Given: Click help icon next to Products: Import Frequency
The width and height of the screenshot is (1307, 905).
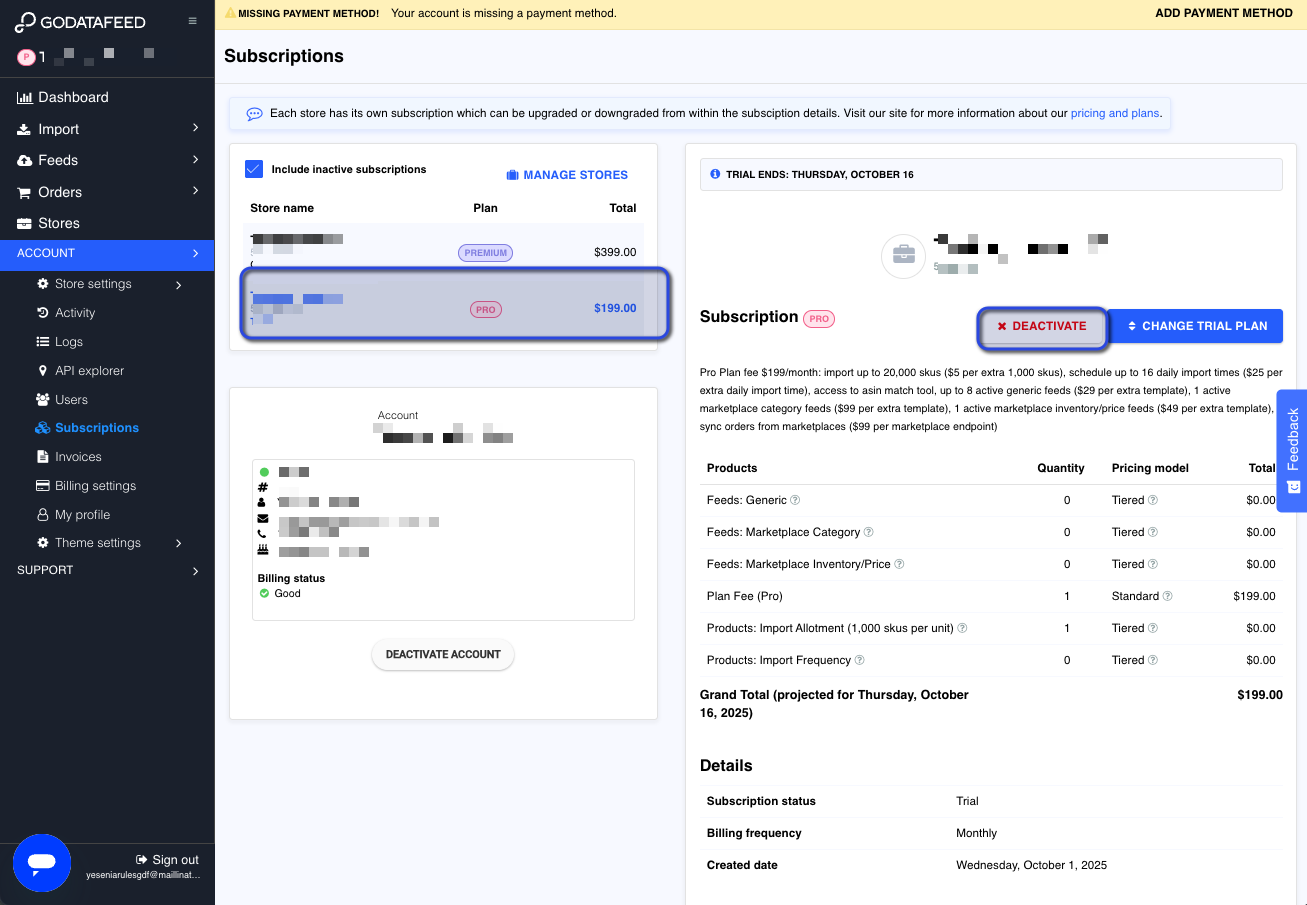Looking at the screenshot, I should pos(859,660).
